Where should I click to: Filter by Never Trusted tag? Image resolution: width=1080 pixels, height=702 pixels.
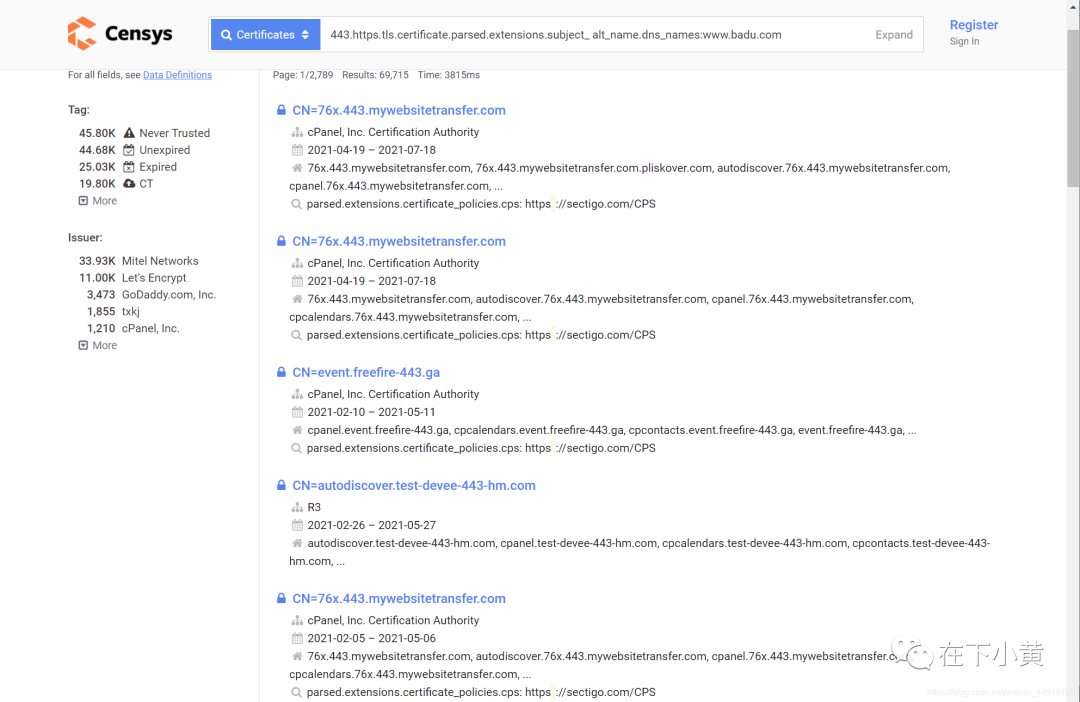[x=174, y=133]
